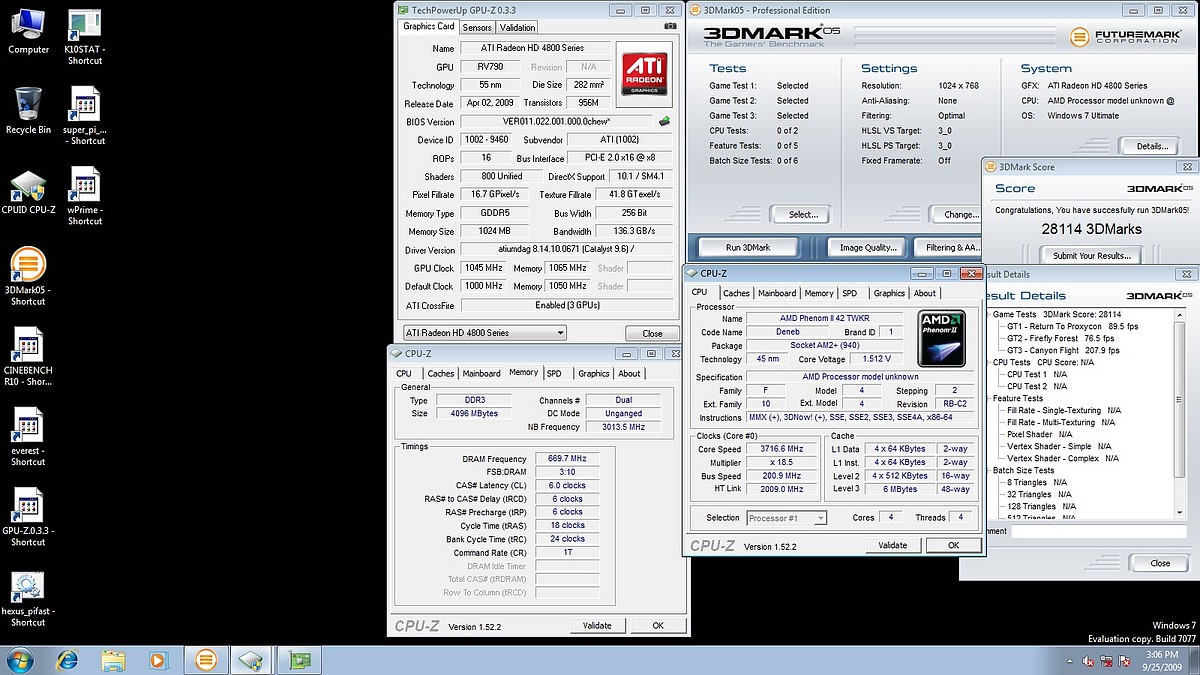This screenshot has width=1200, height=675.
Task: Select the everest shortcut icon
Action: click(x=28, y=438)
